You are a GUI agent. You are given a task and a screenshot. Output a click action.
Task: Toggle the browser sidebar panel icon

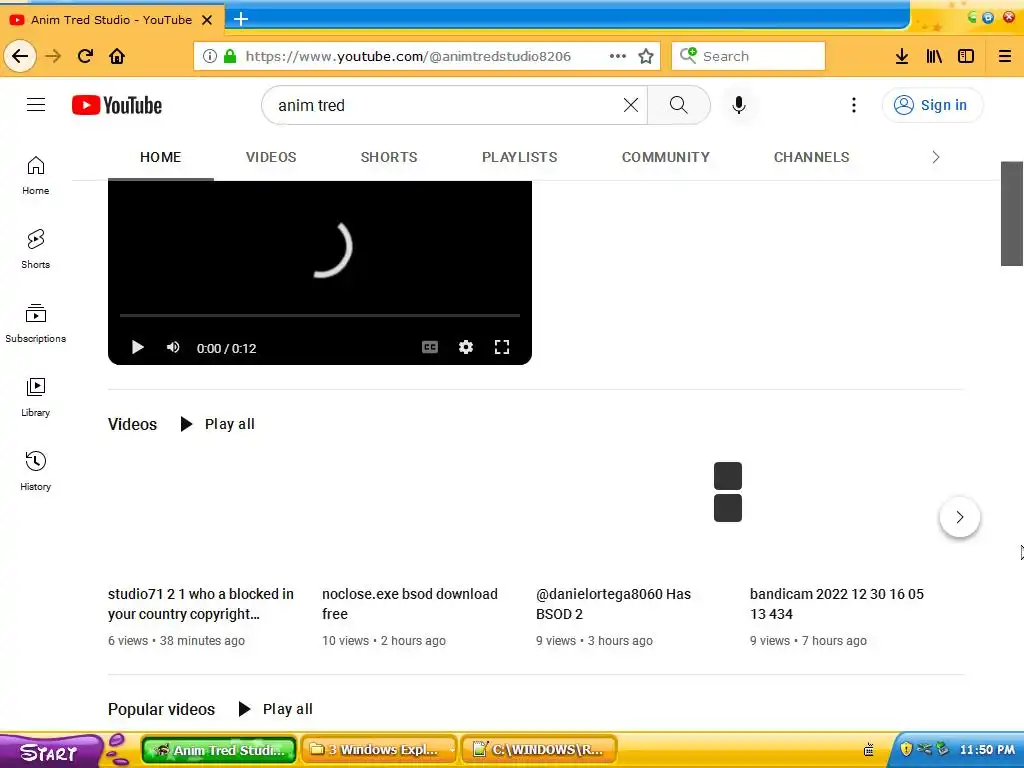[966, 56]
